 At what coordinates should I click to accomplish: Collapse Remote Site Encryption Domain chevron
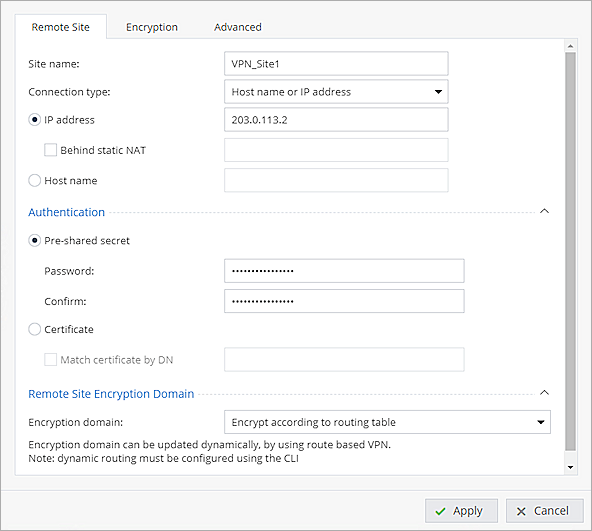click(x=544, y=393)
